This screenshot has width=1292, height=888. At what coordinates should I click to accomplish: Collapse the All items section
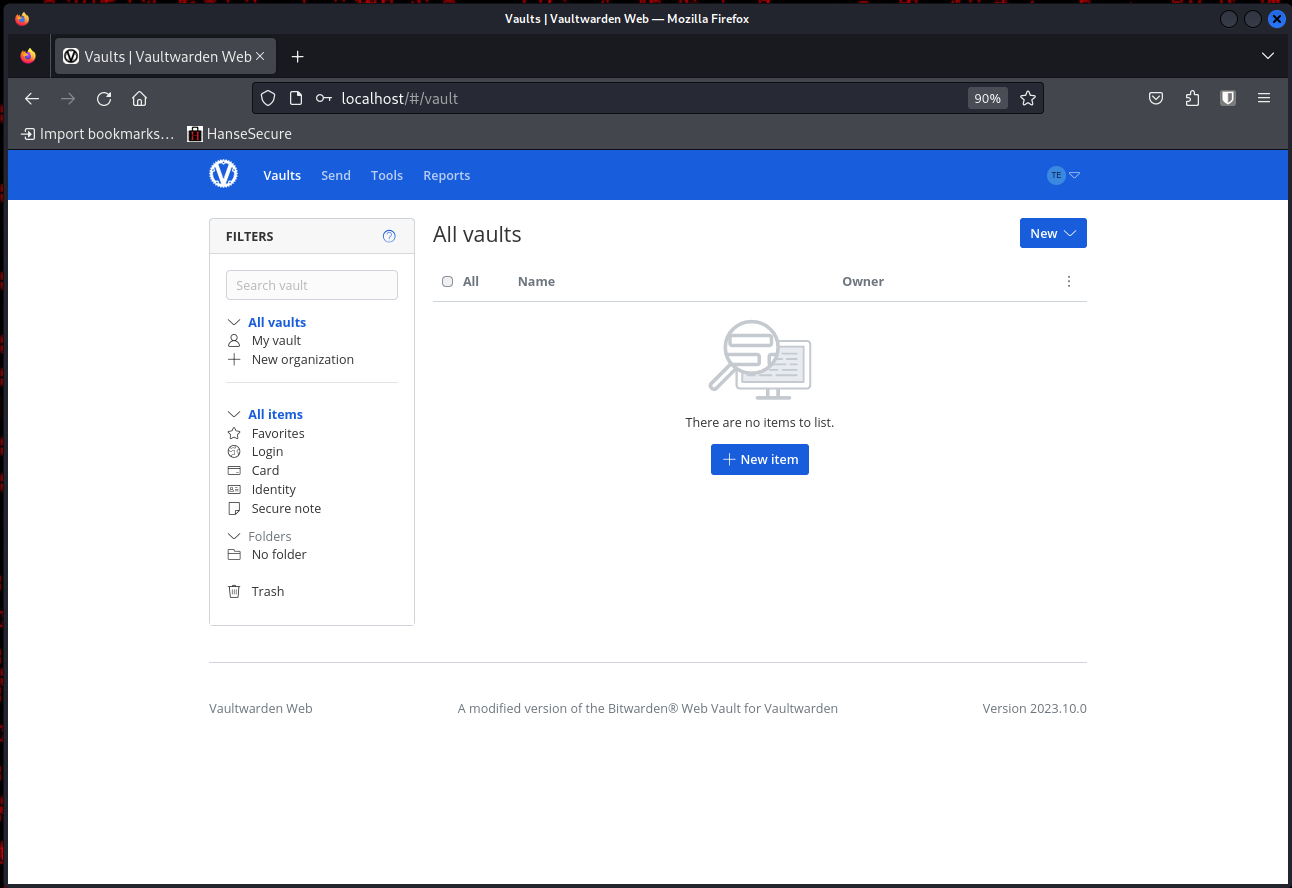pos(234,414)
